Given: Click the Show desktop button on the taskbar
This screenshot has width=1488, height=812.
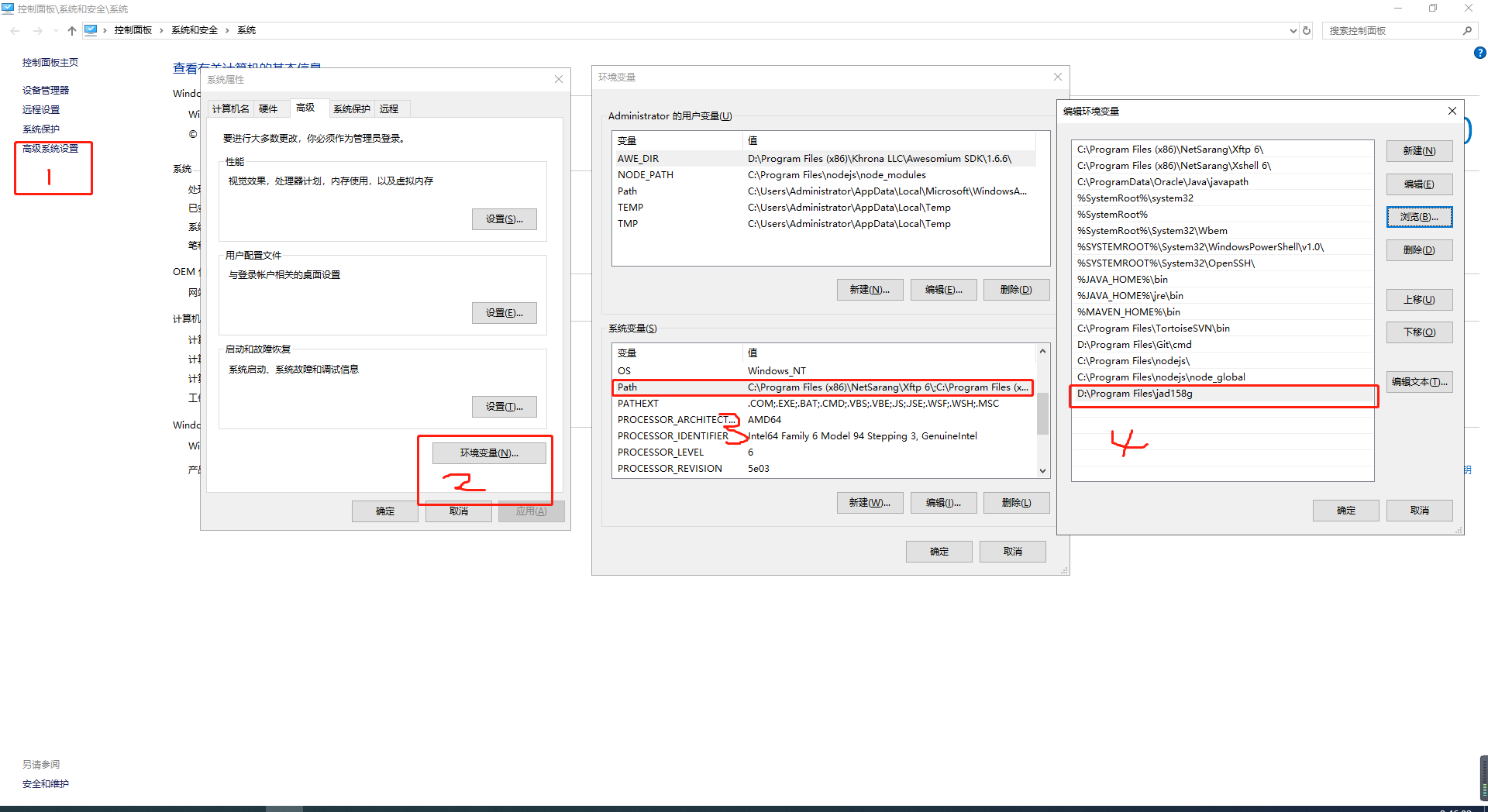Looking at the screenshot, I should click(1485, 806).
